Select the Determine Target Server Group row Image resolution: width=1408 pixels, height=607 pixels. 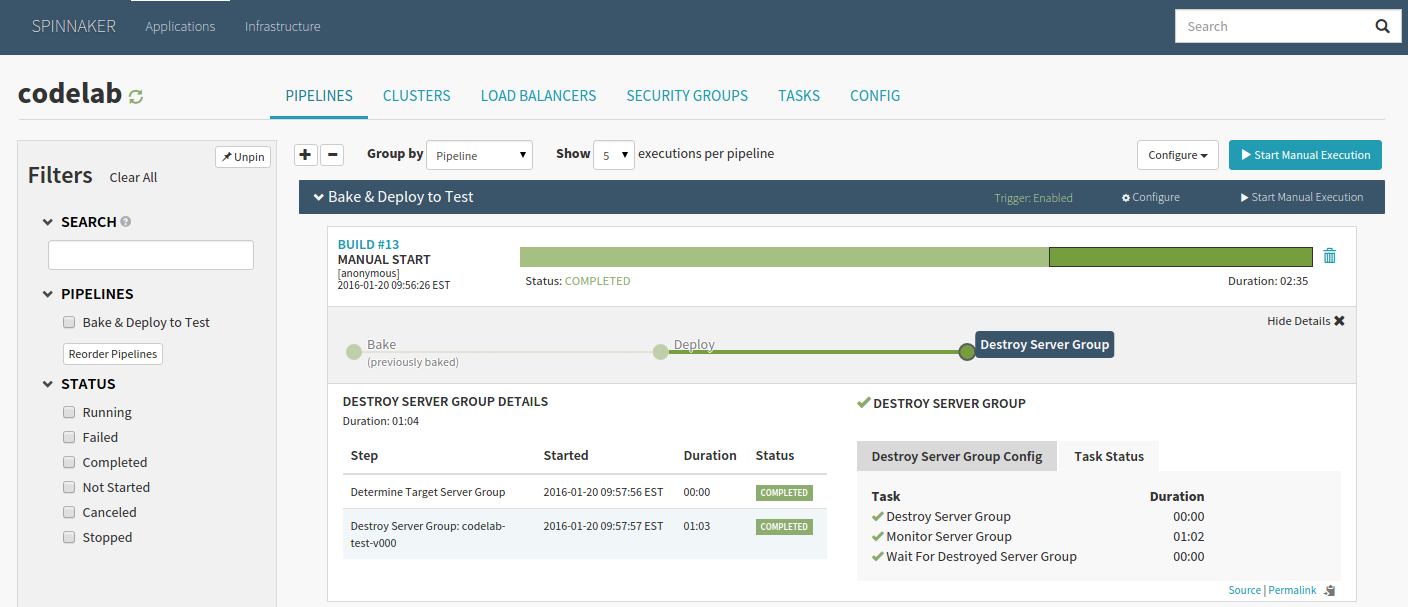point(585,492)
